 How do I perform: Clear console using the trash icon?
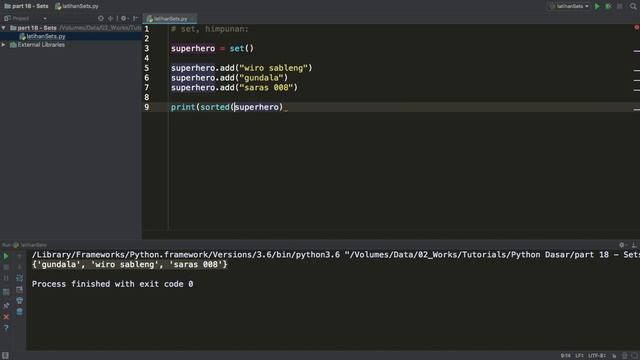point(19,312)
